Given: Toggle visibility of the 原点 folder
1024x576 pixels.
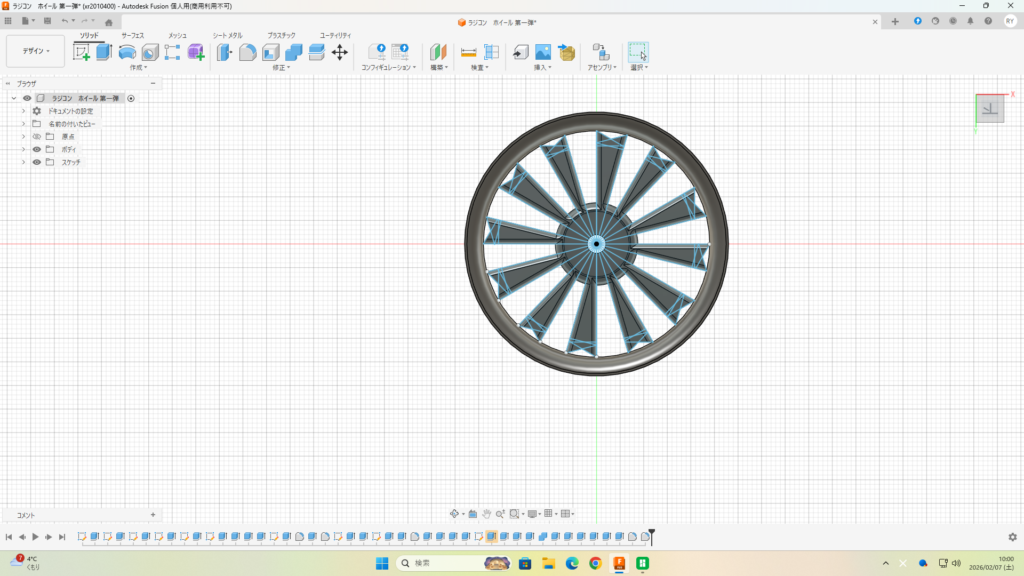Looking at the screenshot, I should (x=37, y=136).
